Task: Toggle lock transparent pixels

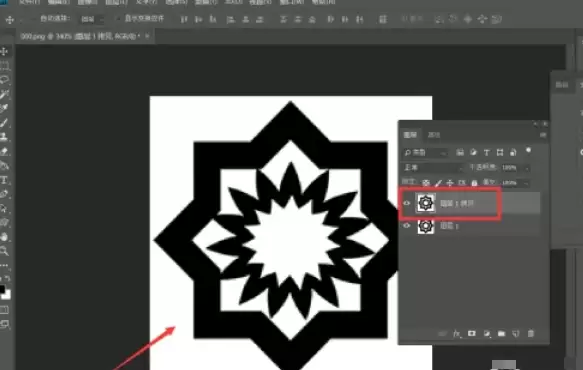Action: click(426, 183)
